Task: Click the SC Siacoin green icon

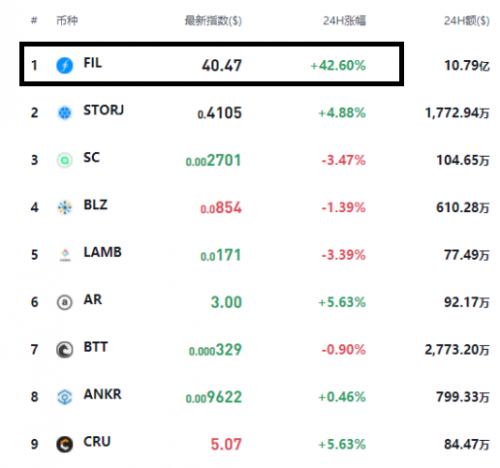Action: (x=64, y=160)
